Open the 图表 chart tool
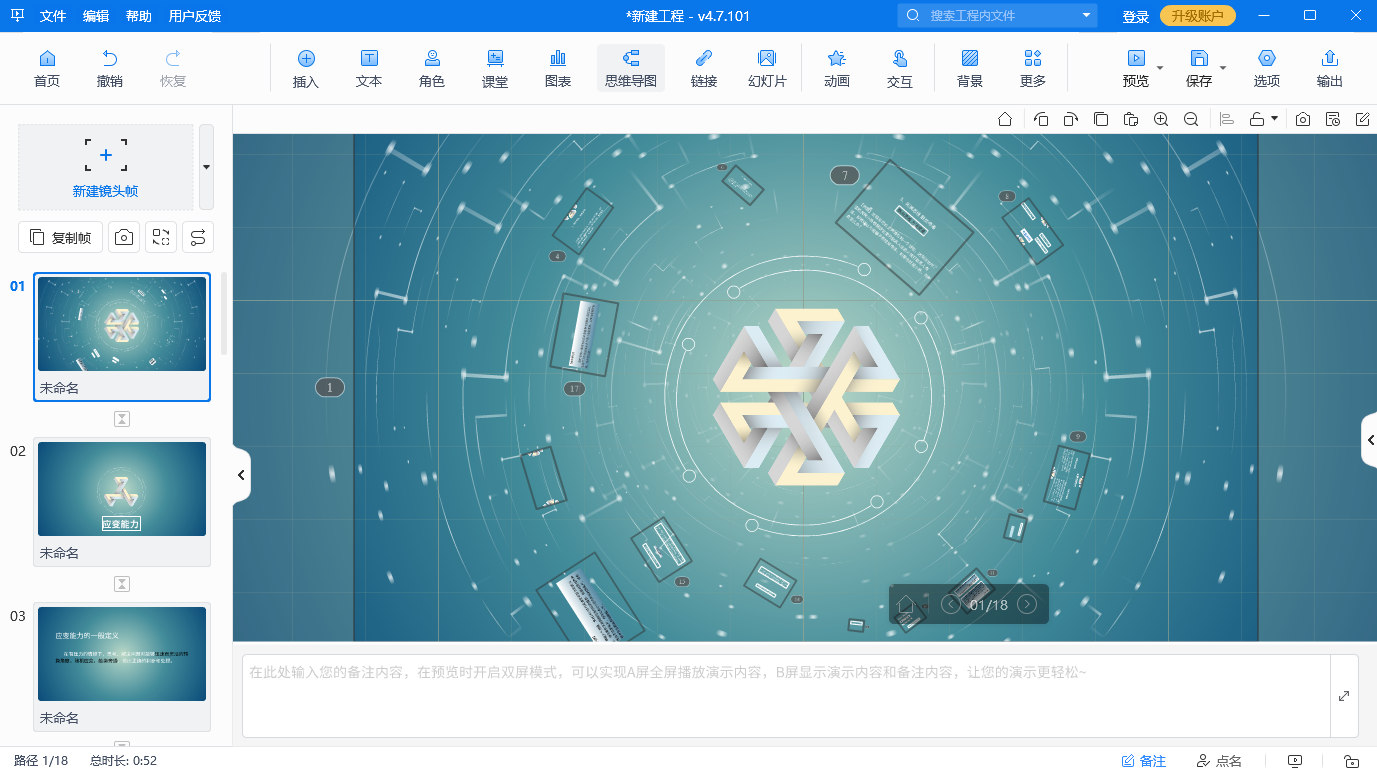1377x772 pixels. tap(558, 68)
